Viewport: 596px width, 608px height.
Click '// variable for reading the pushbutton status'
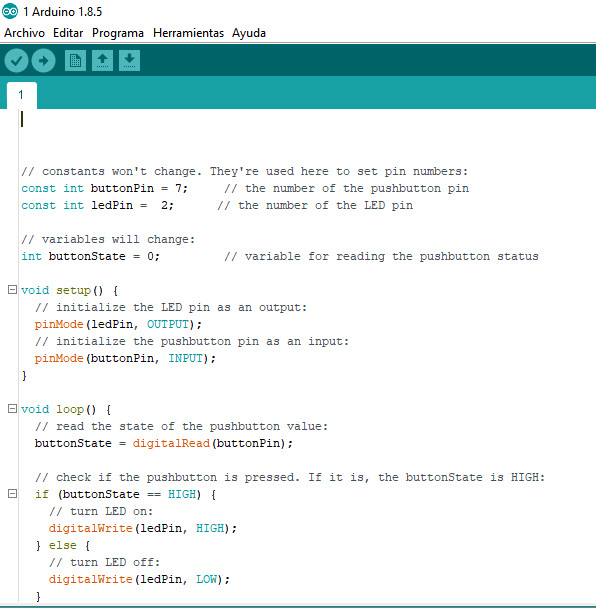[382, 256]
